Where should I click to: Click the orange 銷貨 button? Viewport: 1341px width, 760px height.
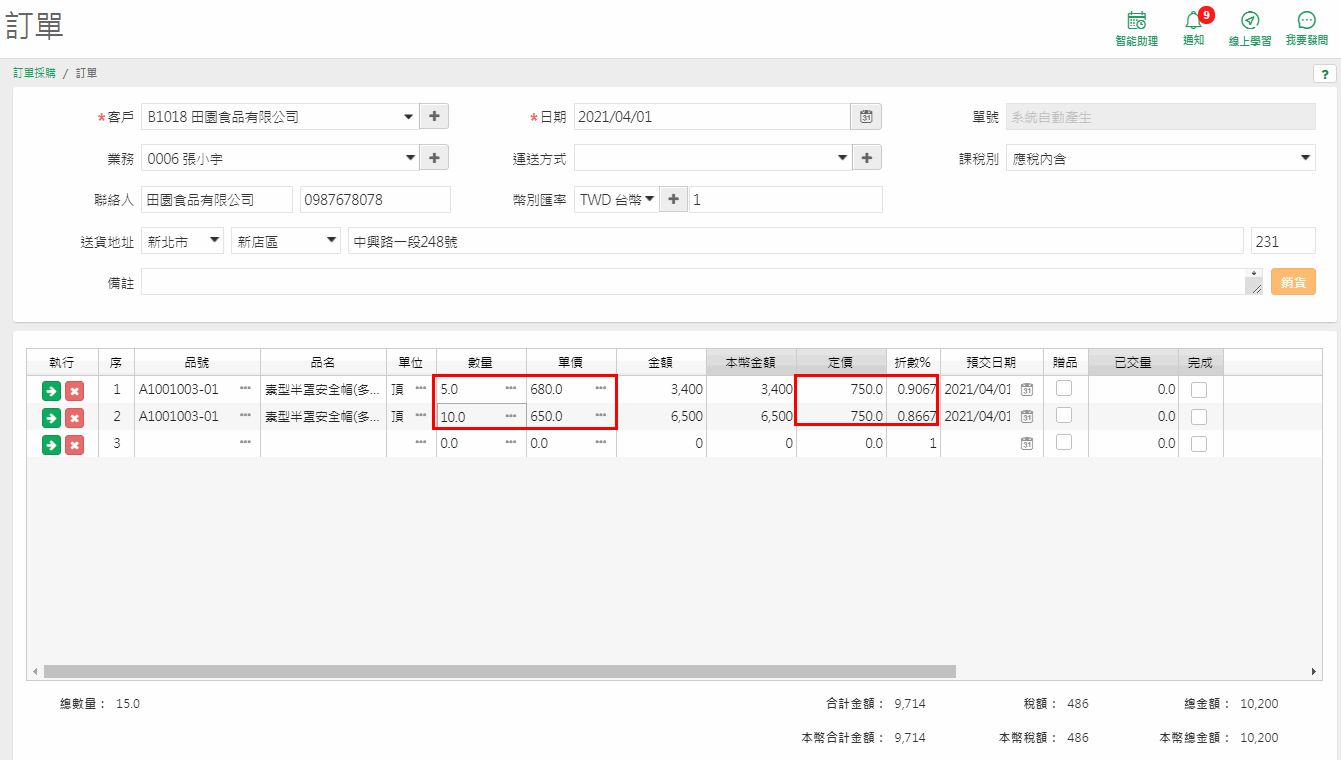tap(1293, 282)
